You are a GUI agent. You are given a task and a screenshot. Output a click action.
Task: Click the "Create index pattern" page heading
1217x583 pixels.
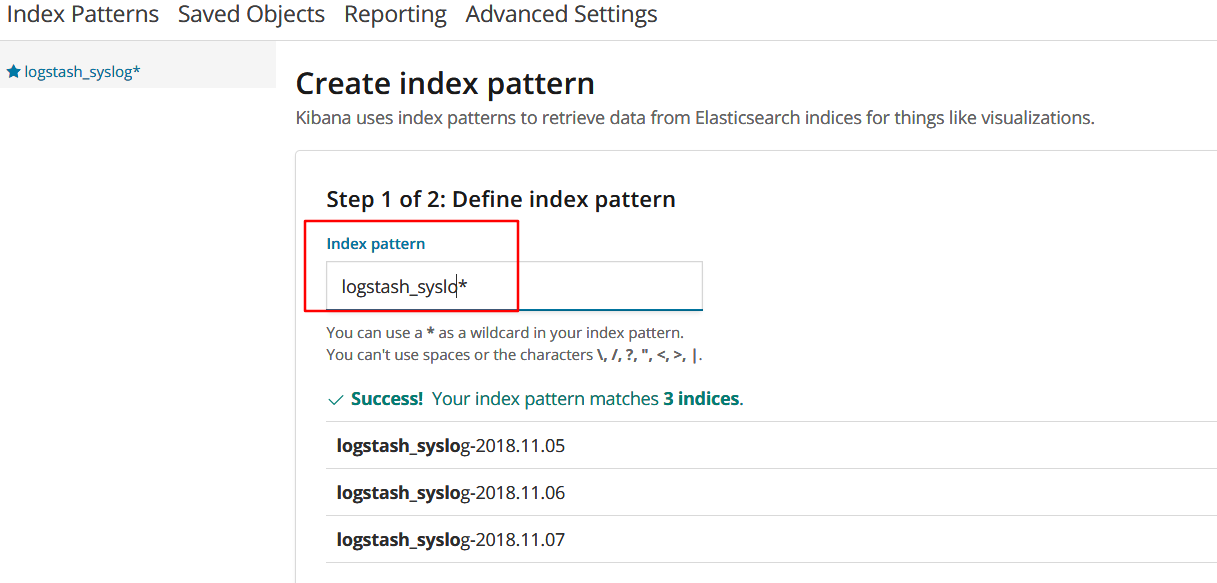click(x=445, y=83)
